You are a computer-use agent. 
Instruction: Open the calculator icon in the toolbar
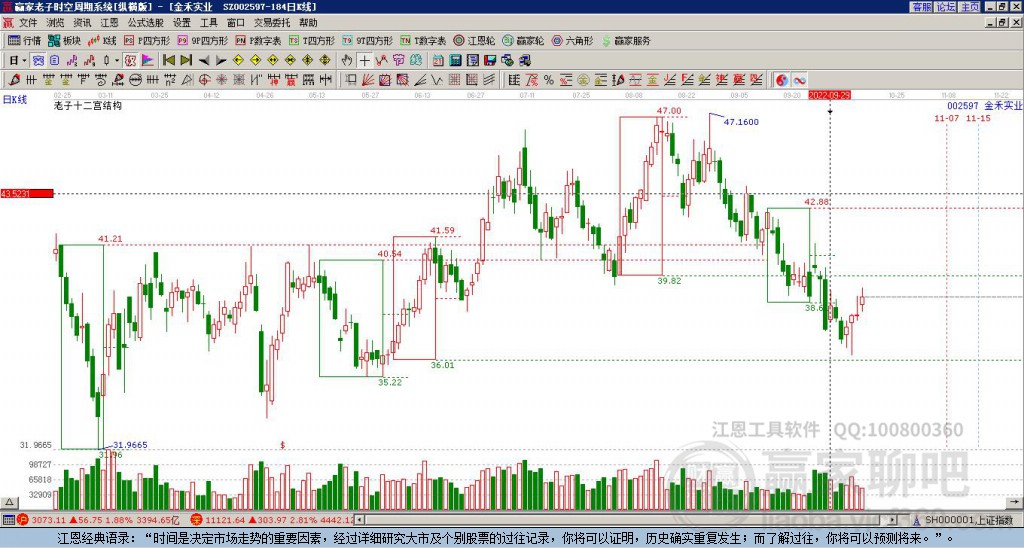(456, 61)
